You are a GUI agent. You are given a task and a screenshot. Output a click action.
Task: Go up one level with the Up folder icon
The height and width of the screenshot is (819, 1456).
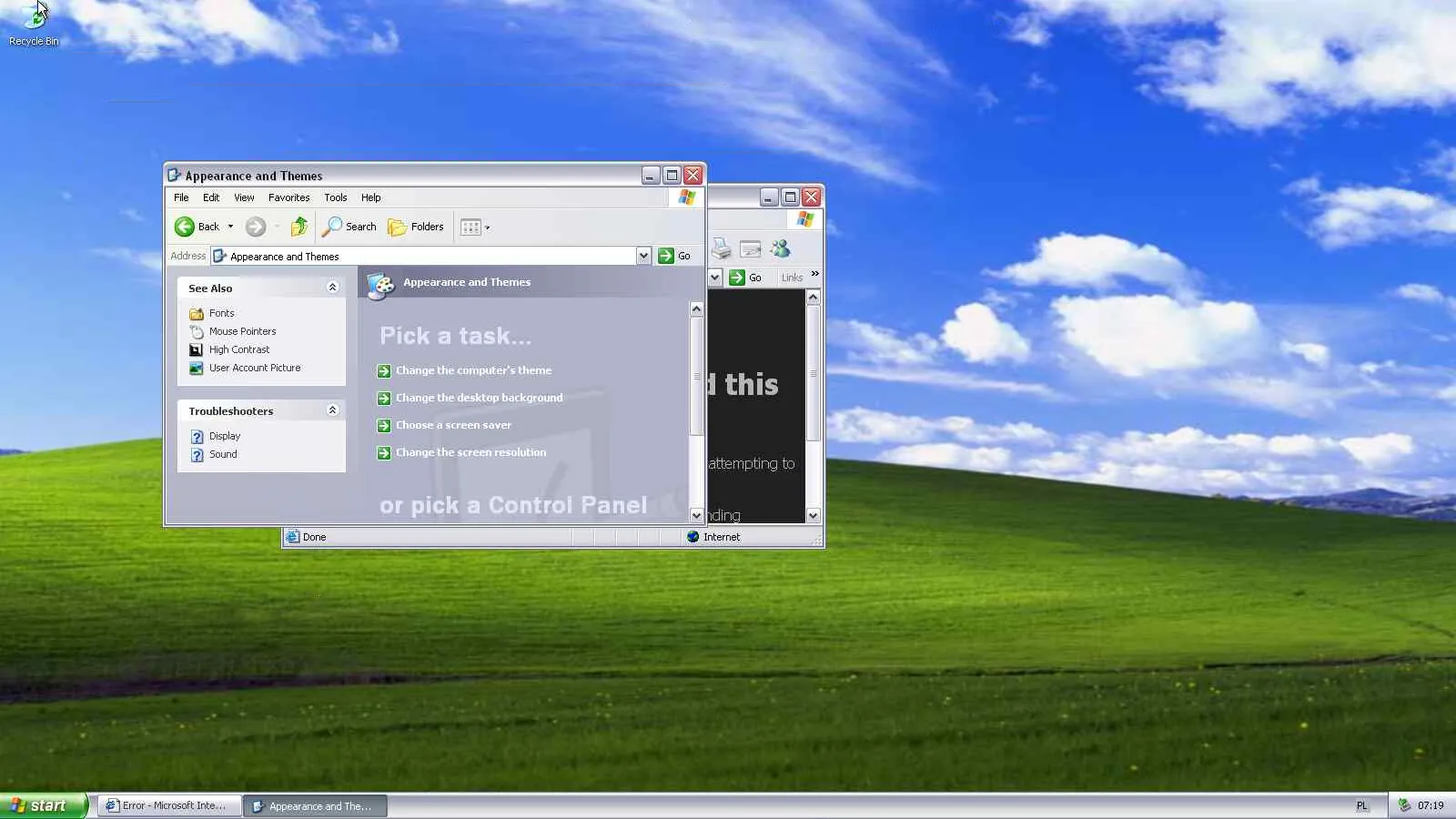299,227
